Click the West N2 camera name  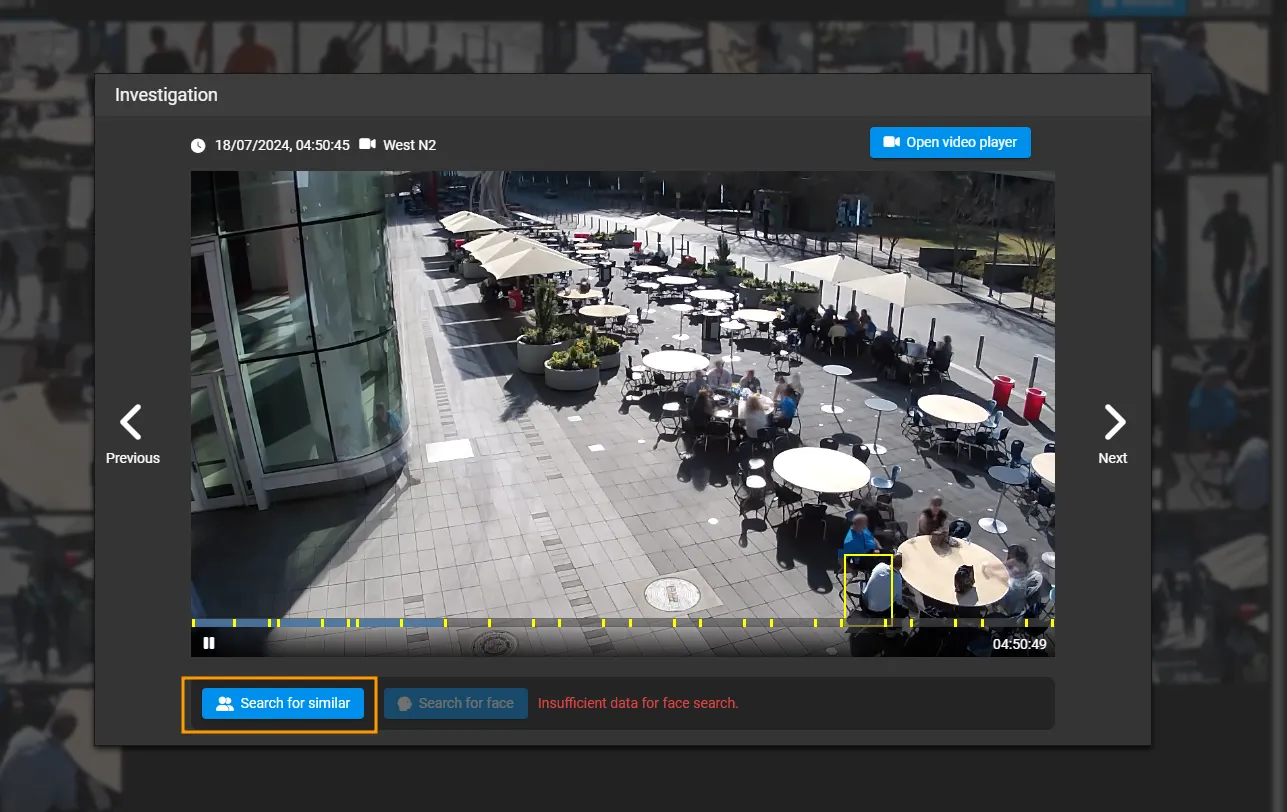[410, 145]
